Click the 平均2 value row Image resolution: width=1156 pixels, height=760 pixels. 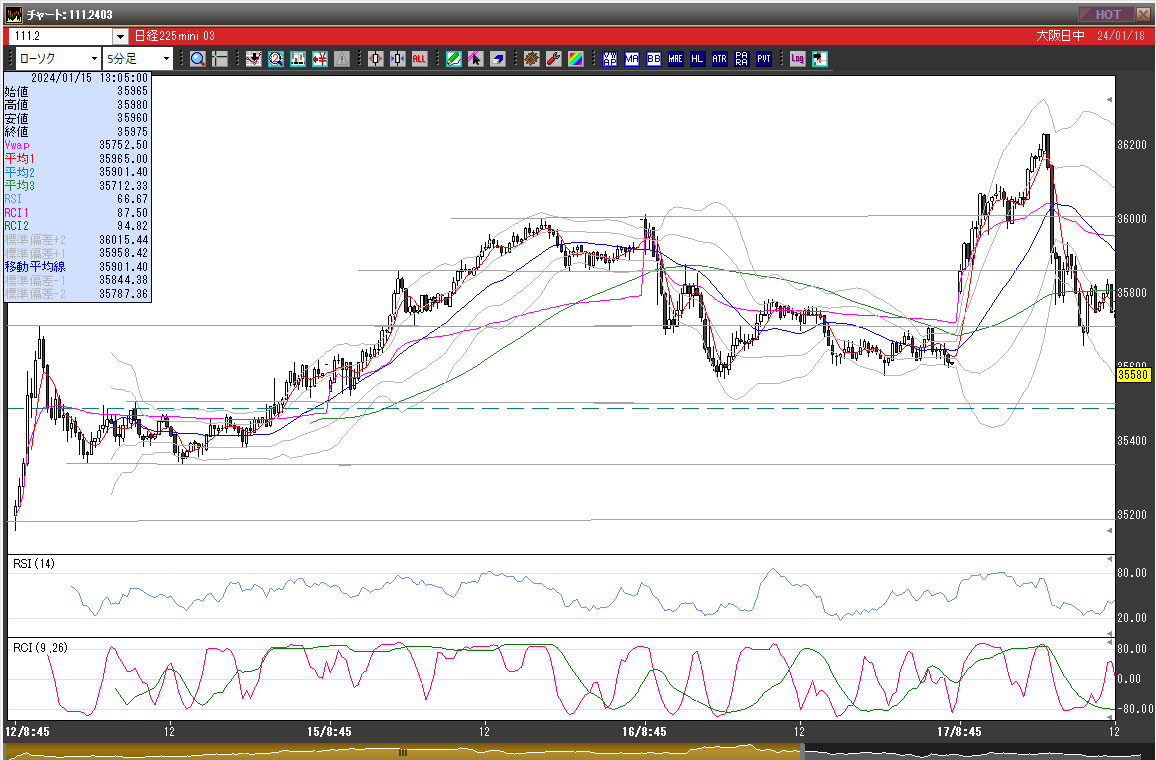point(77,172)
